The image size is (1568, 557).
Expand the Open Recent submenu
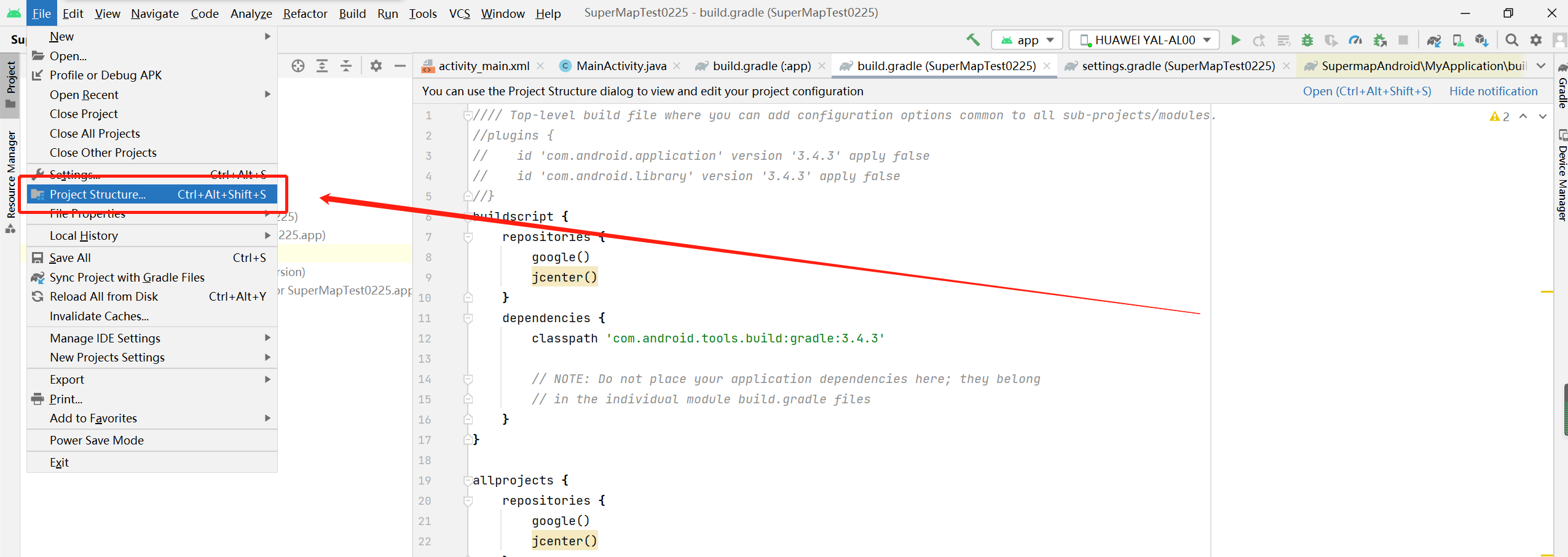(152, 95)
